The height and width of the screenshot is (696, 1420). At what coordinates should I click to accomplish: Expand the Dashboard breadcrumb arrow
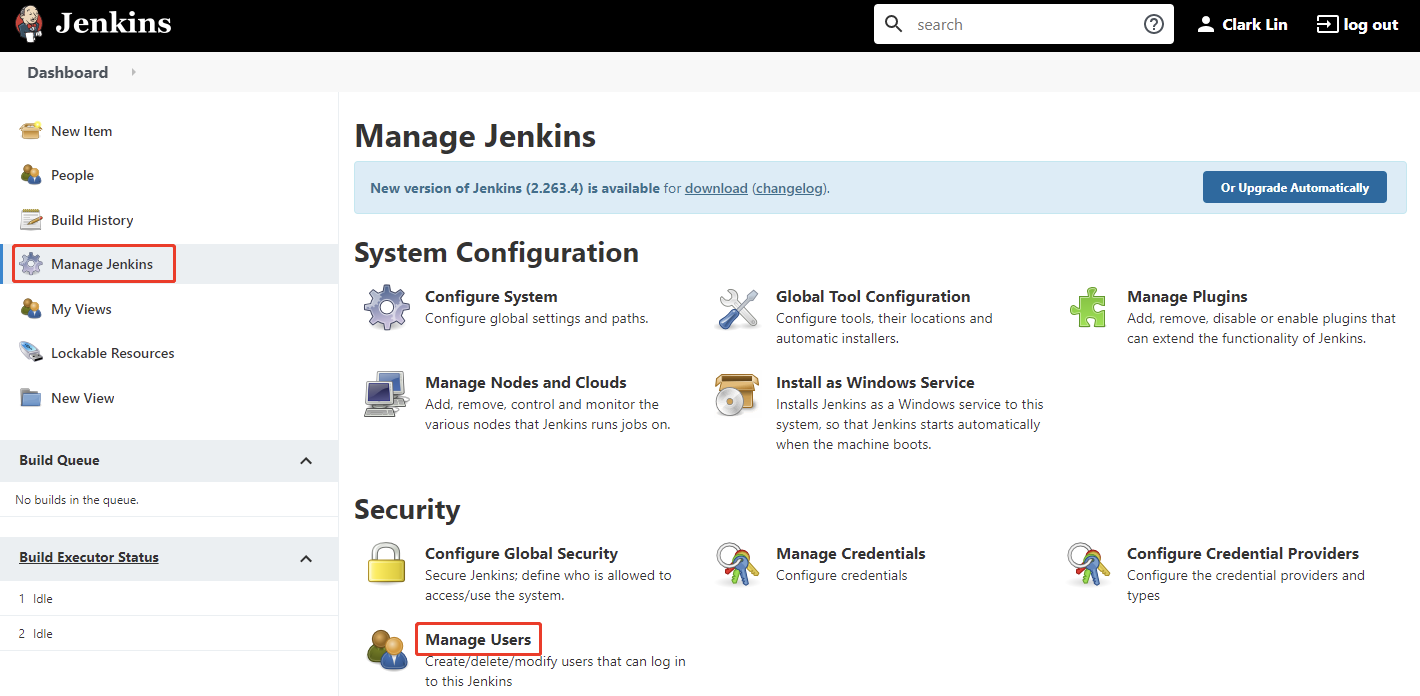[x=134, y=72]
